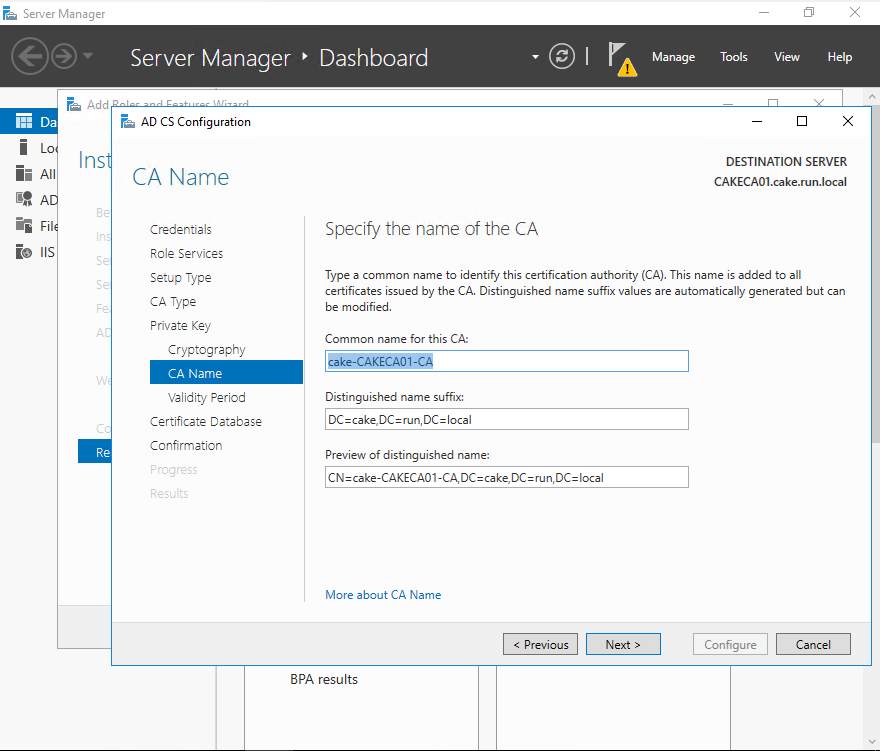Click the BPA results text
This screenshot has height=751, width=880.
tap(324, 679)
